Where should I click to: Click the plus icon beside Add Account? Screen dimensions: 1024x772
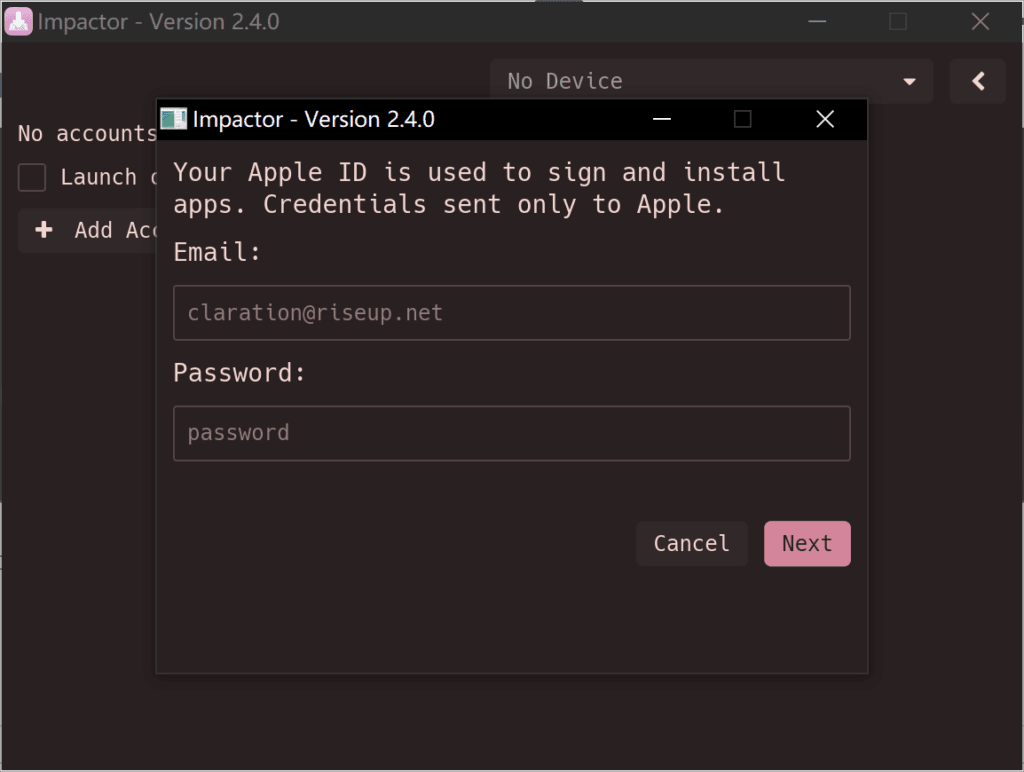(x=44, y=230)
